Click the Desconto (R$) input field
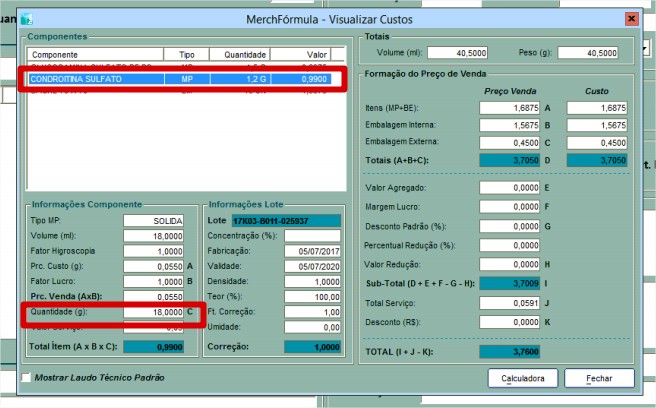Screen dimensions: 656x408 point(510,321)
